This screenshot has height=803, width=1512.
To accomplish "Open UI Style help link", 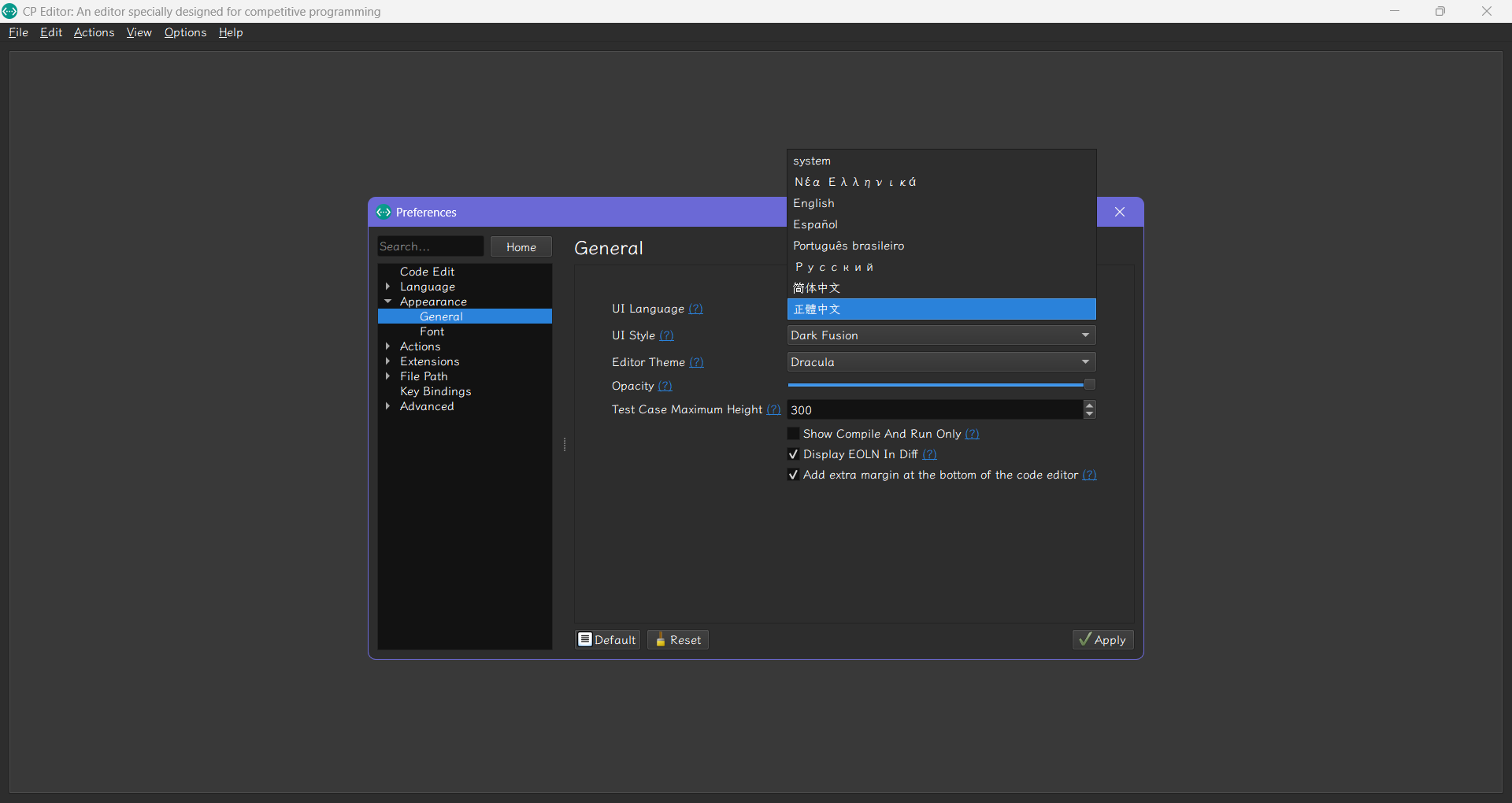I will pos(667,335).
